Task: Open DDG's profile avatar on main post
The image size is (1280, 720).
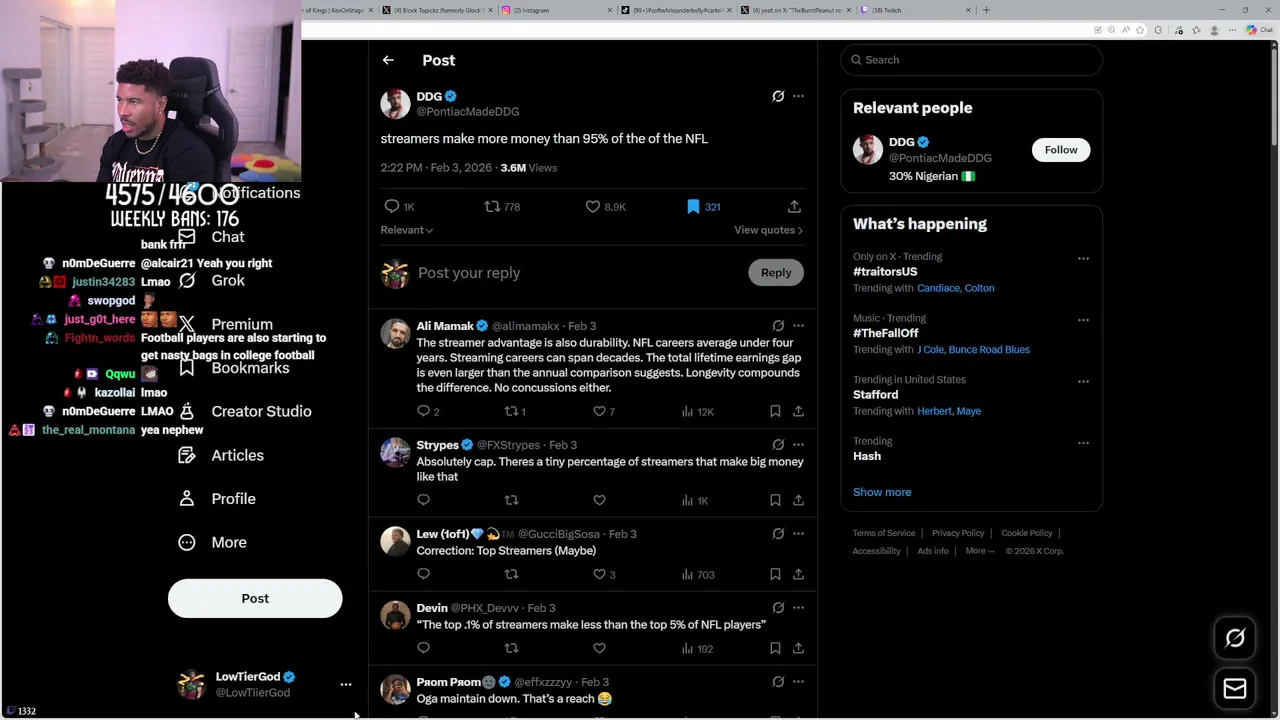Action: point(395,104)
